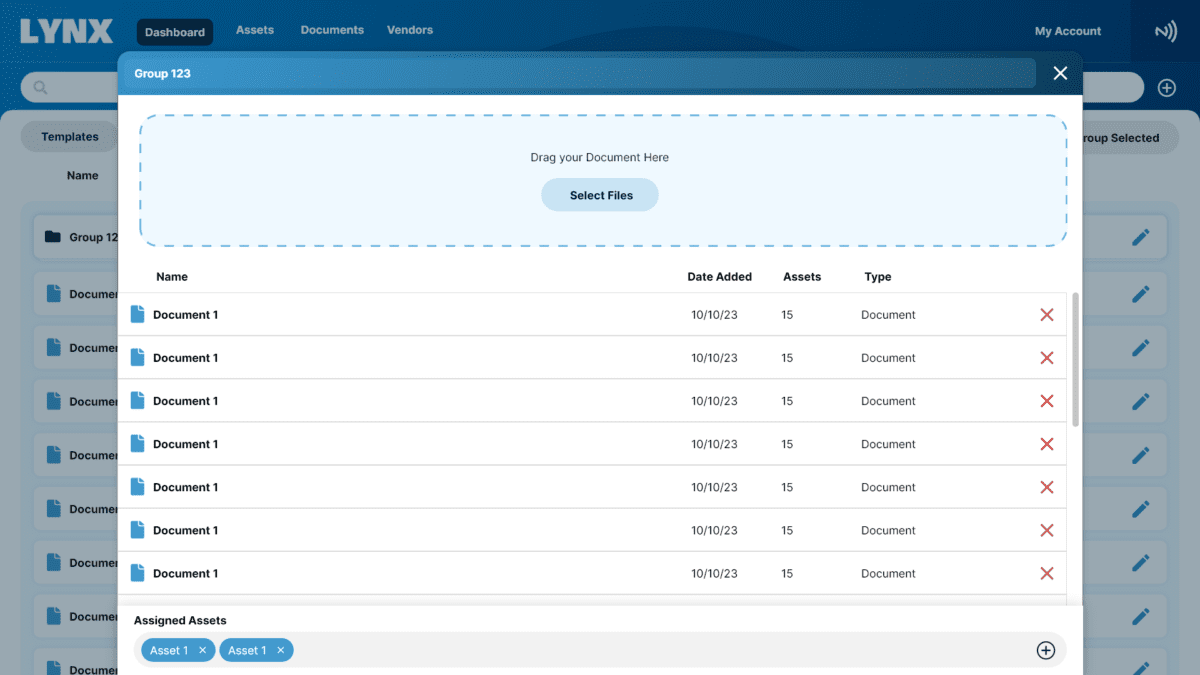The height and width of the screenshot is (675, 1200).
Task: Edit Group 123 with pencil icon
Action: tap(1140, 237)
